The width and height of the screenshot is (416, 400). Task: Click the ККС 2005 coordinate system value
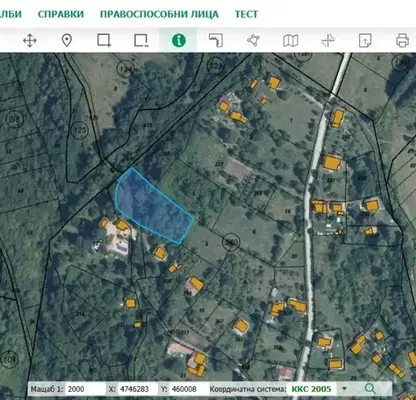coord(311,389)
